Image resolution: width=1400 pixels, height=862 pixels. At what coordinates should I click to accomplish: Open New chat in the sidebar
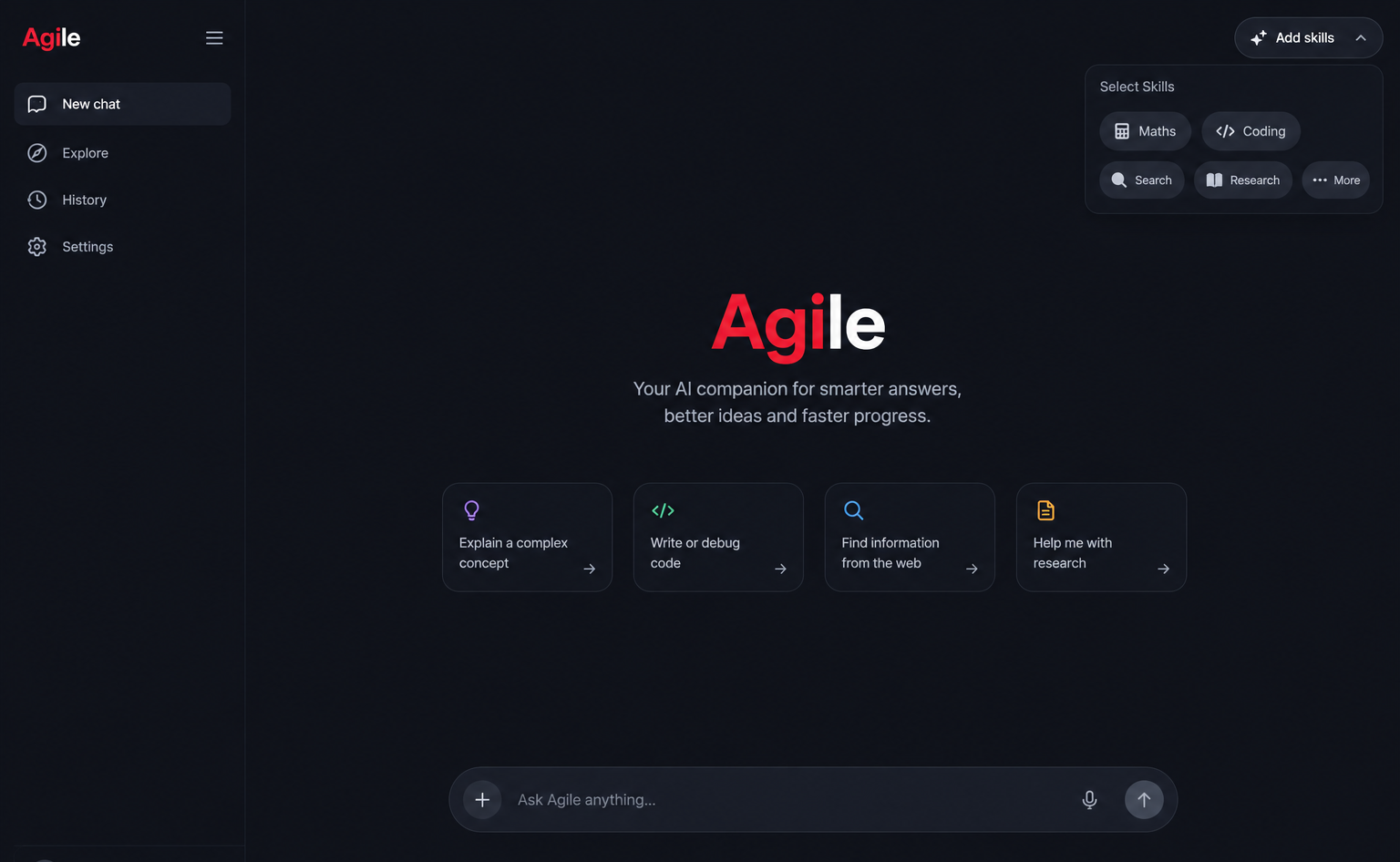click(x=122, y=104)
